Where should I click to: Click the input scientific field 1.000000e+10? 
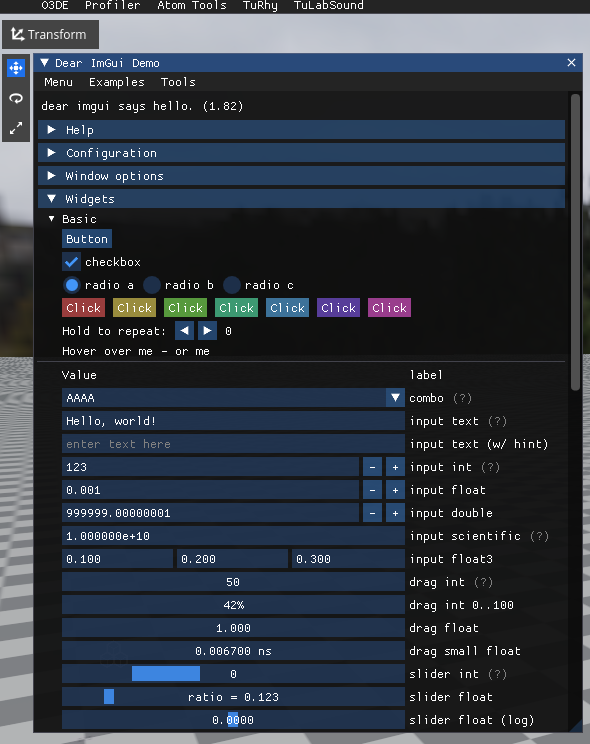click(233, 536)
